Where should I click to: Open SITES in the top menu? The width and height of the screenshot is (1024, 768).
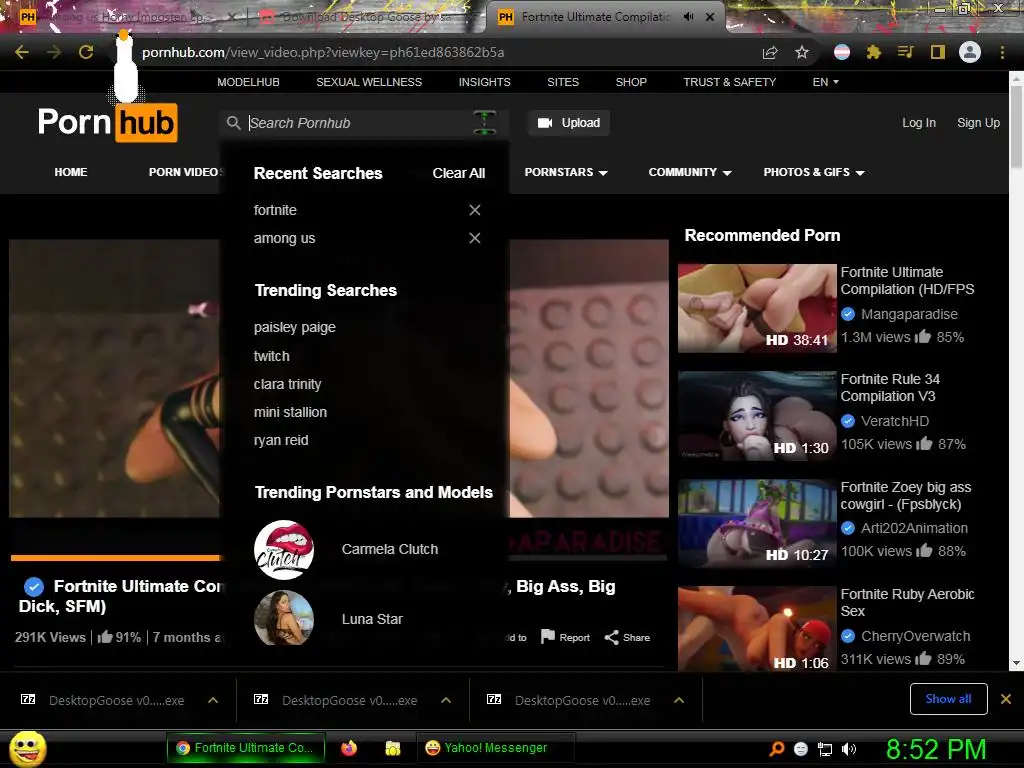click(x=563, y=82)
